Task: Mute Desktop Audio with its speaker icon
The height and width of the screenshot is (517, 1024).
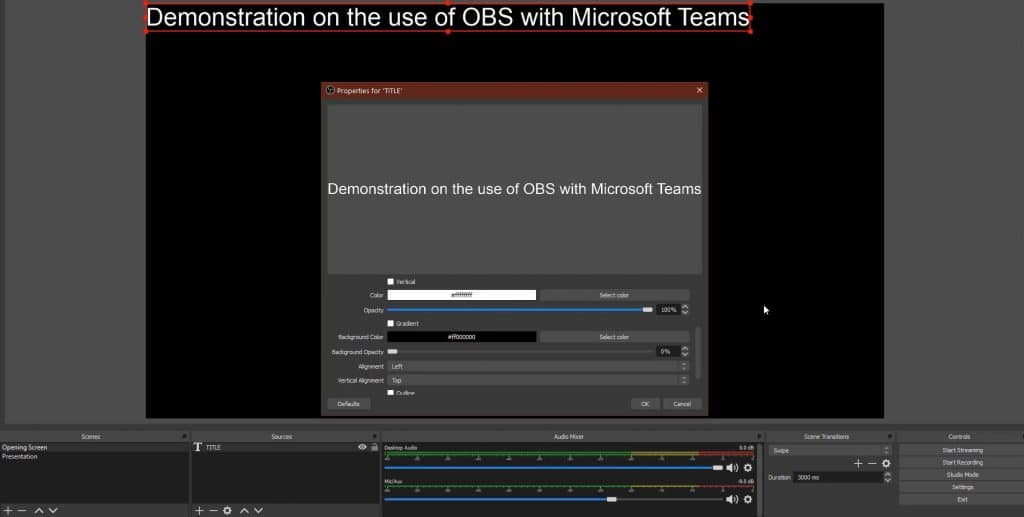Action: (x=732, y=467)
